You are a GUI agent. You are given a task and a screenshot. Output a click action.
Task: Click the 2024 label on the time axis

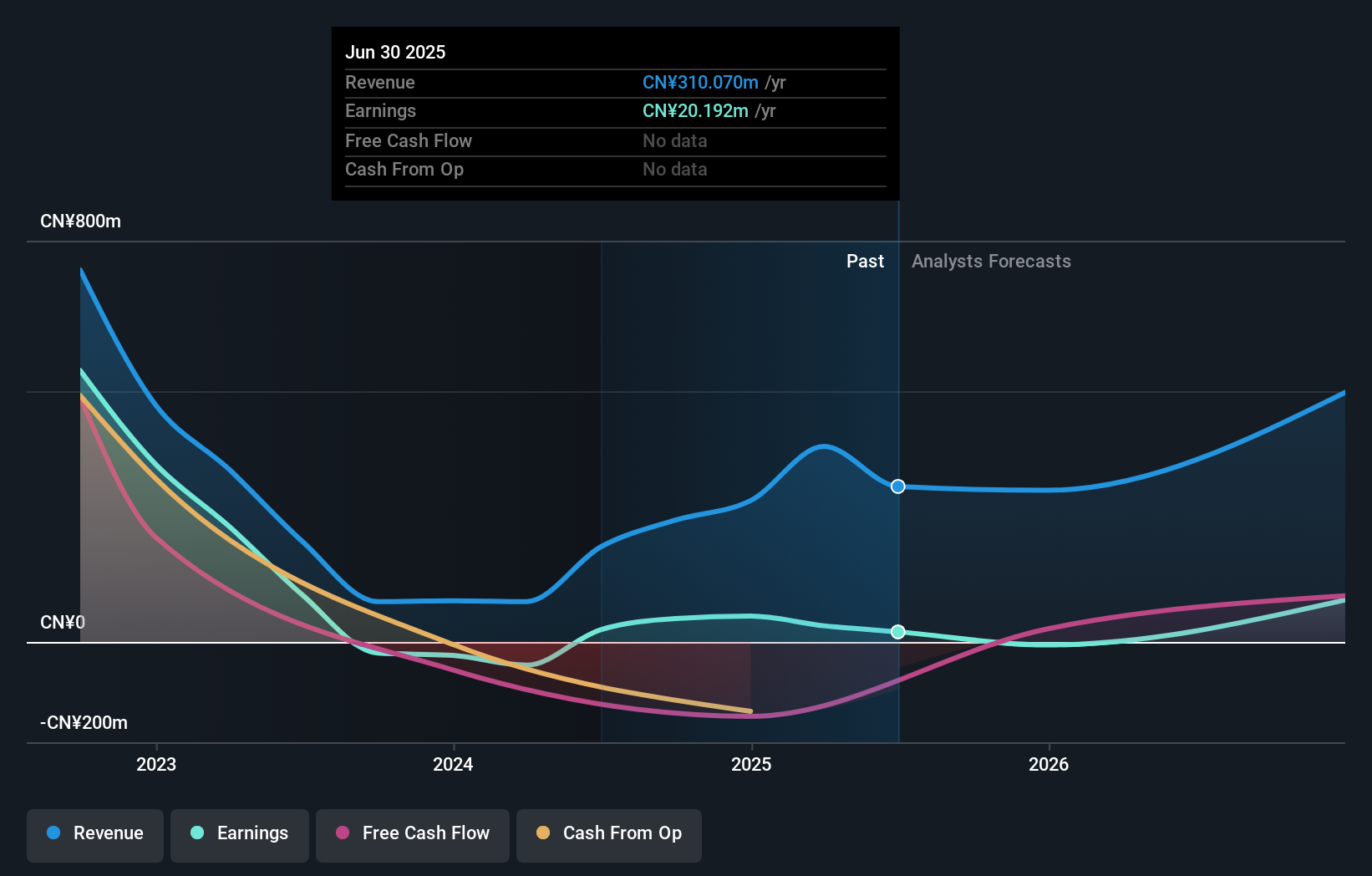pyautogui.click(x=452, y=763)
